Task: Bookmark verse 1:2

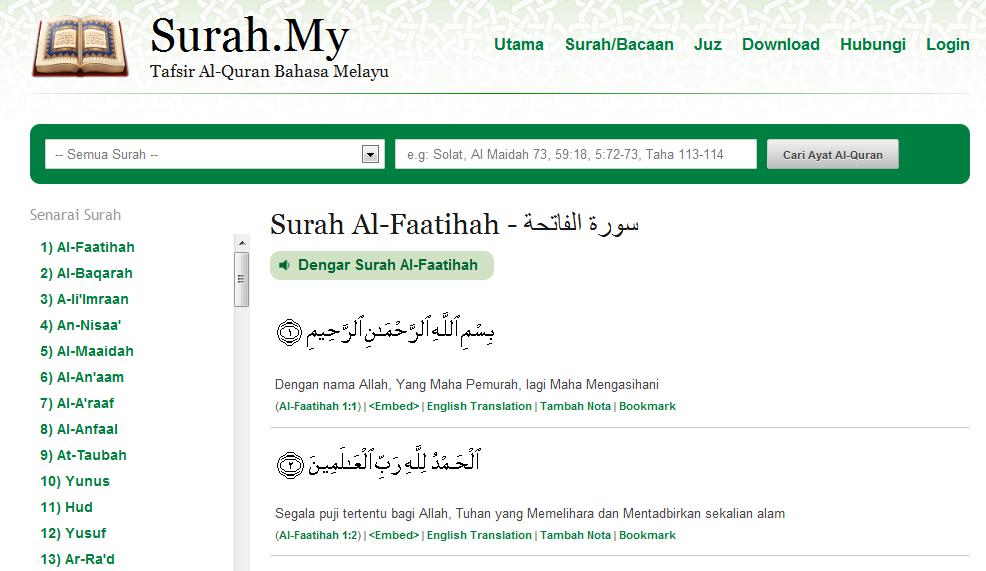Action: click(647, 535)
